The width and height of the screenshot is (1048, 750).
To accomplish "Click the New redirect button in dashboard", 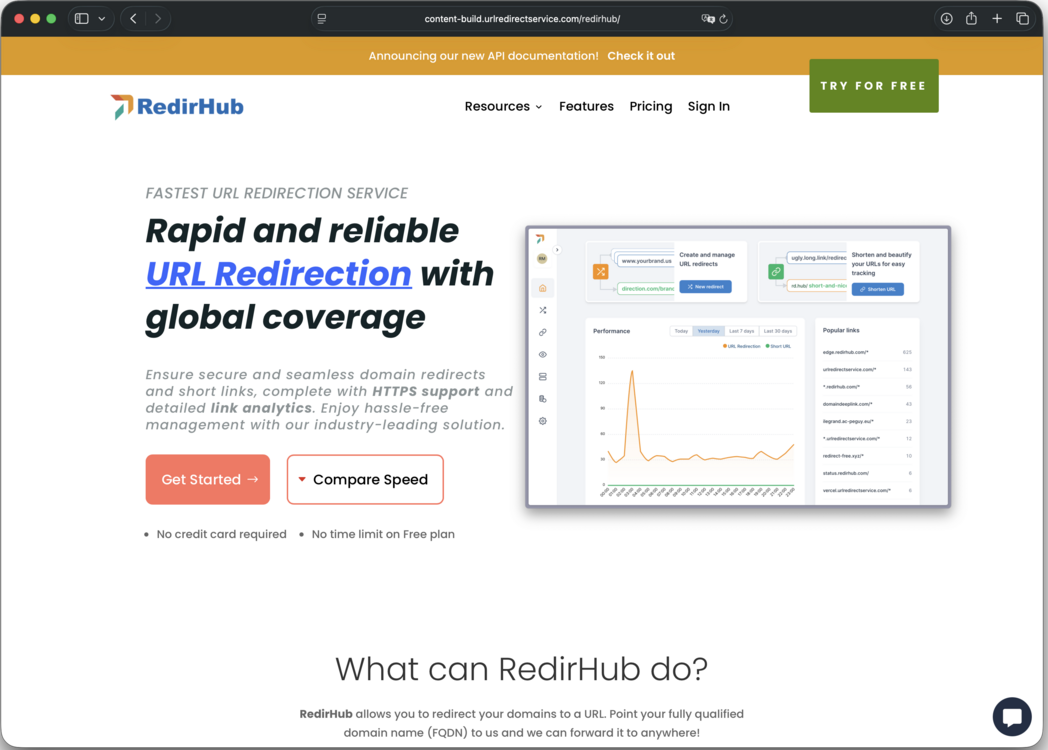I will point(705,287).
